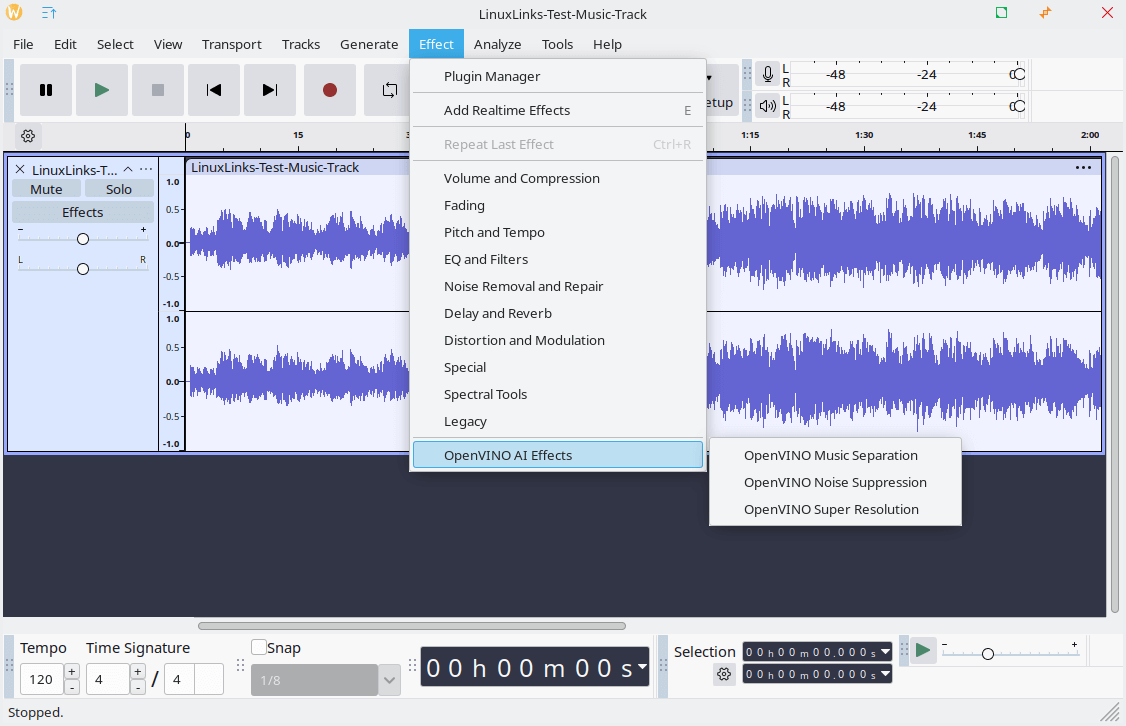
Task: Mute the LinuxLinks track
Action: pos(46,189)
